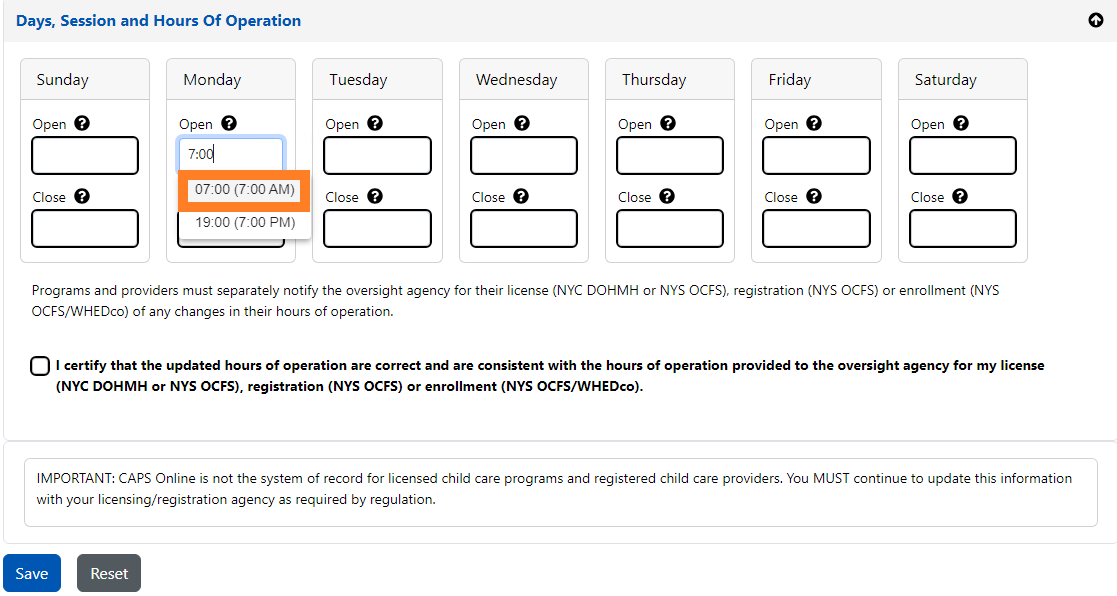Click help icon next to Monday Open
1117x596 pixels.
(x=229, y=124)
